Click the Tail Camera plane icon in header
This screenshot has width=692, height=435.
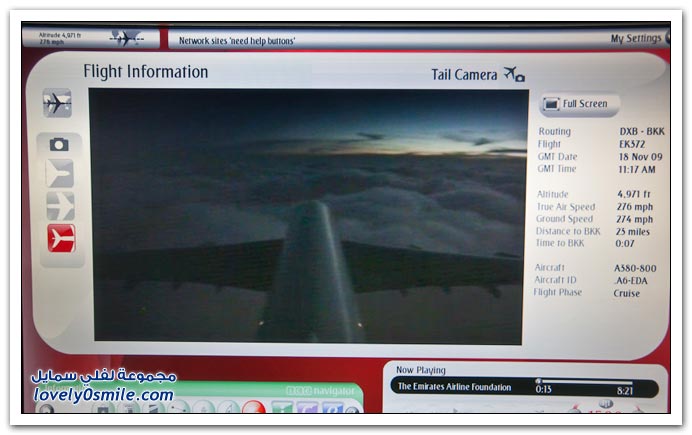pyautogui.click(x=514, y=75)
